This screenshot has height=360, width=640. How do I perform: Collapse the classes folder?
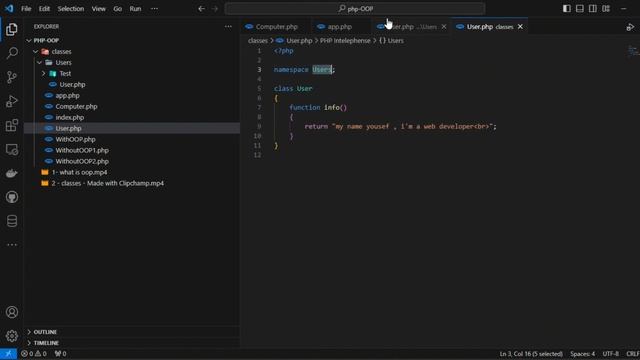36,52
